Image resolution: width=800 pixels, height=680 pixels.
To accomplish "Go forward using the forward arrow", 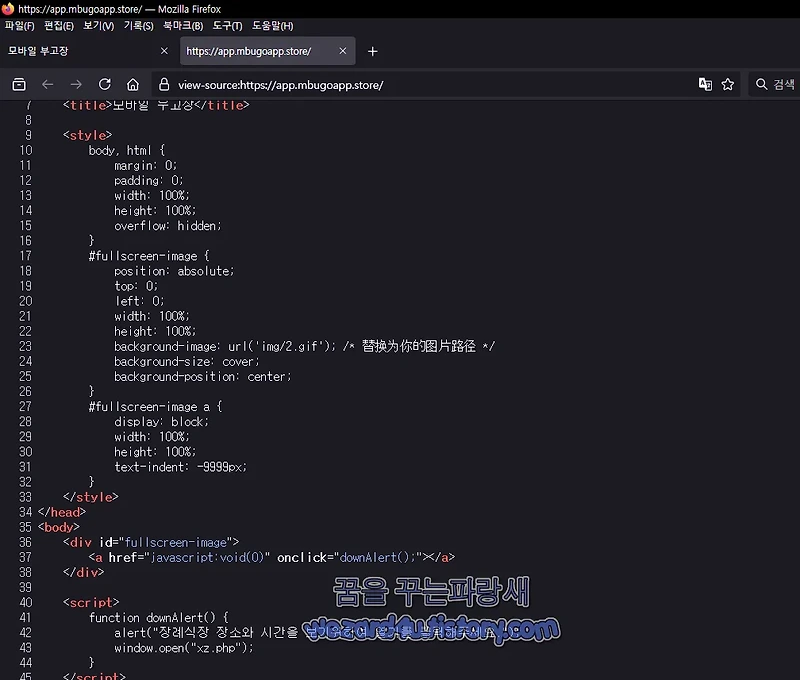I will tap(75, 84).
